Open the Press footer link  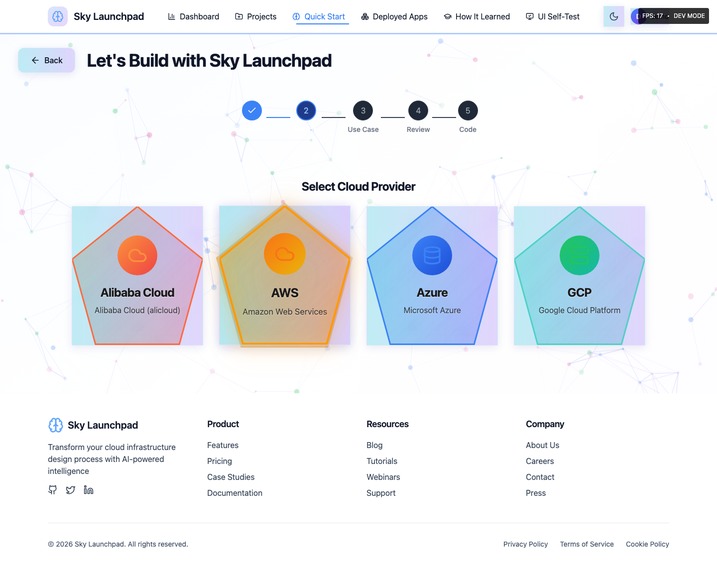pos(535,493)
